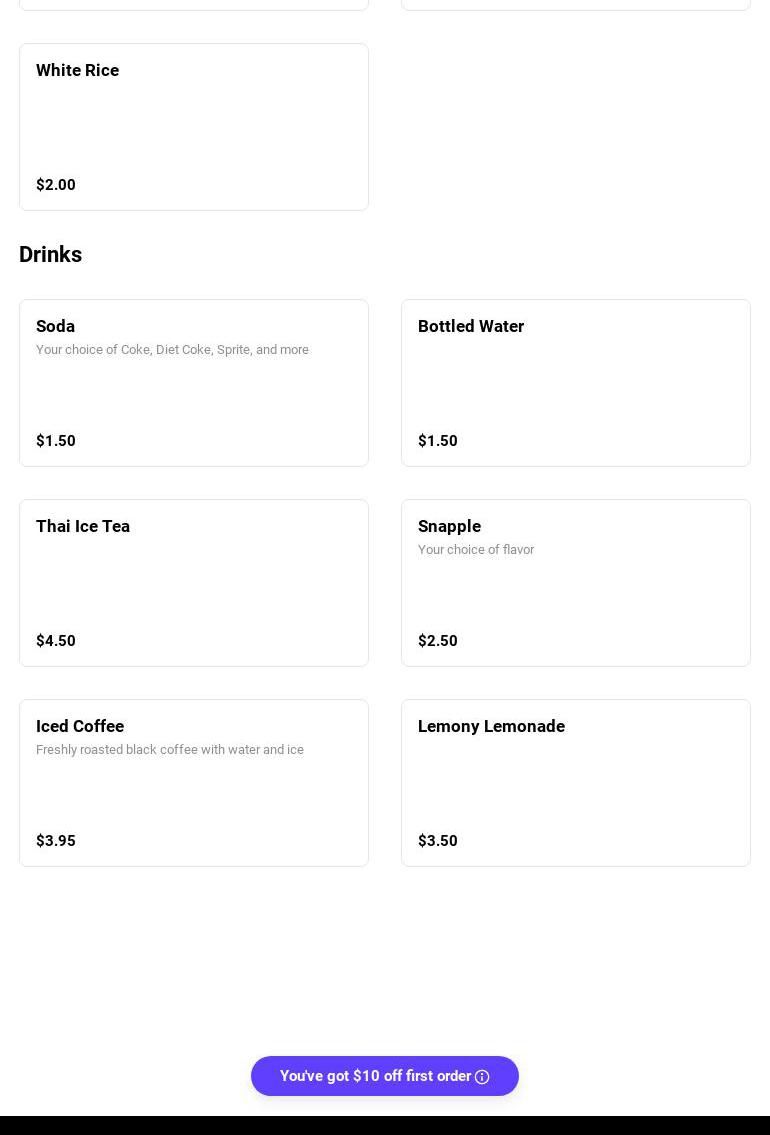
Task: Click the $4.50 Thai Ice Tea price
Action: pyautogui.click(x=56, y=641)
